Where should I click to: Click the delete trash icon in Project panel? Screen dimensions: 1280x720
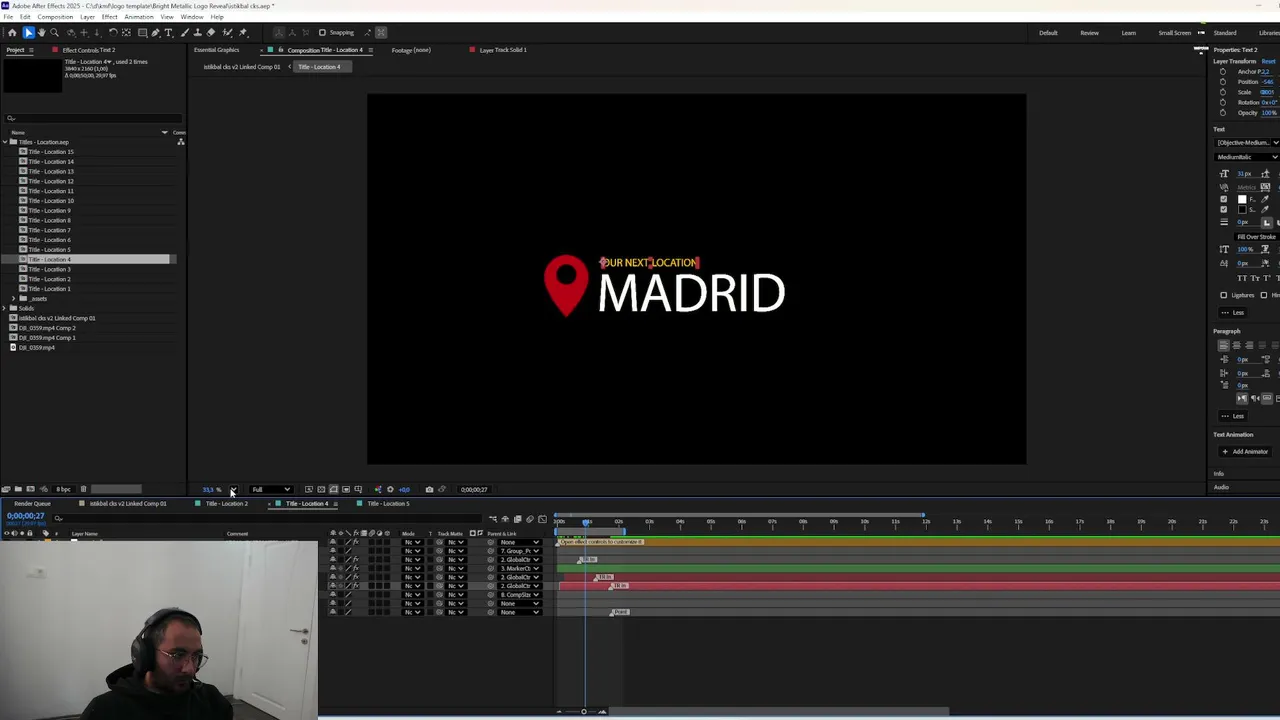click(83, 489)
